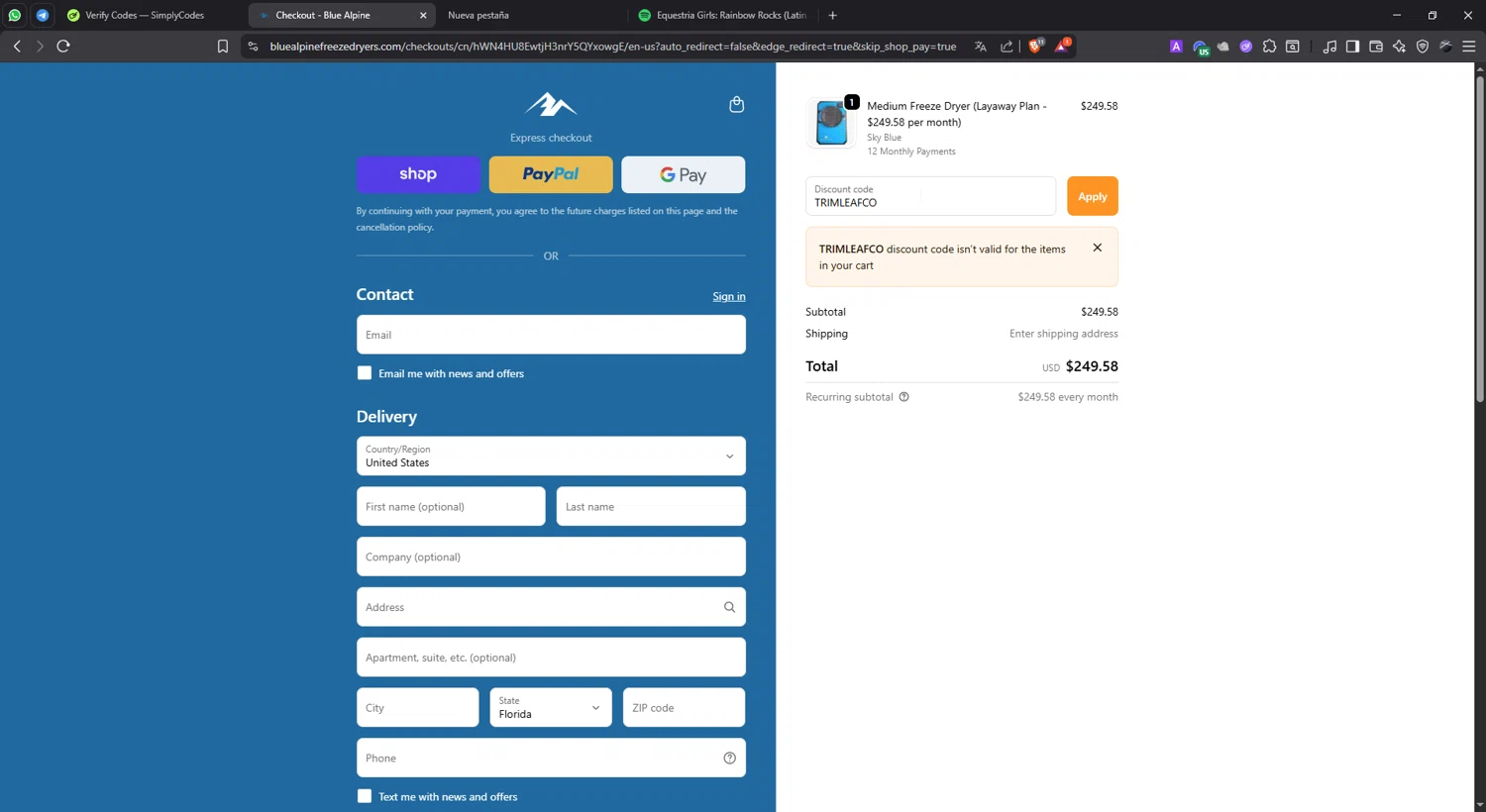Click the Blue Alpine mountain logo
Viewport: 1486px width, 812px height.
coord(551,104)
